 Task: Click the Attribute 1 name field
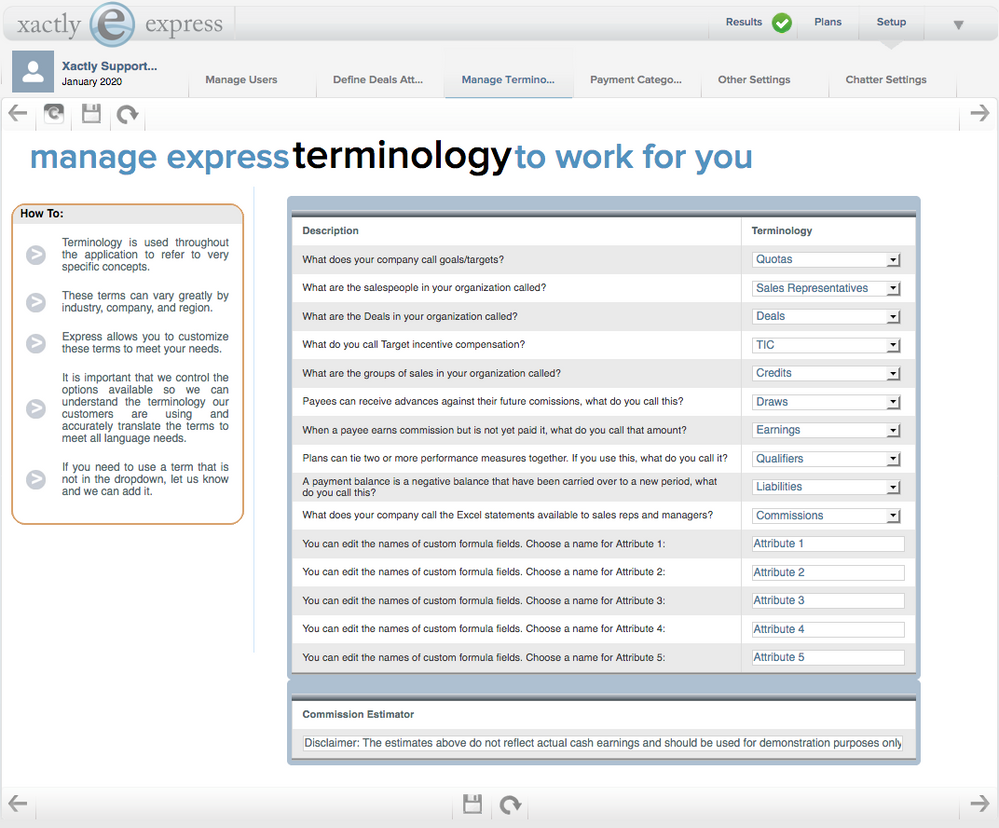(x=828, y=544)
